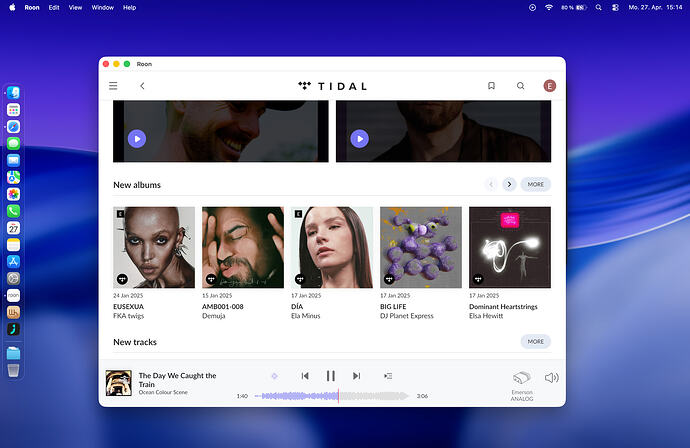Click the now-playing album art thumbnail

[118, 383]
